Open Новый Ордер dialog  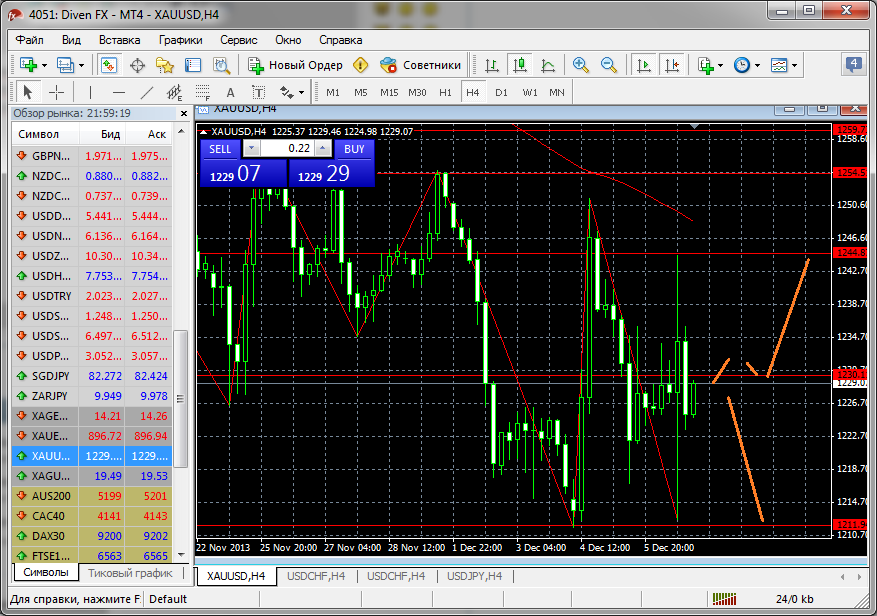[295, 65]
